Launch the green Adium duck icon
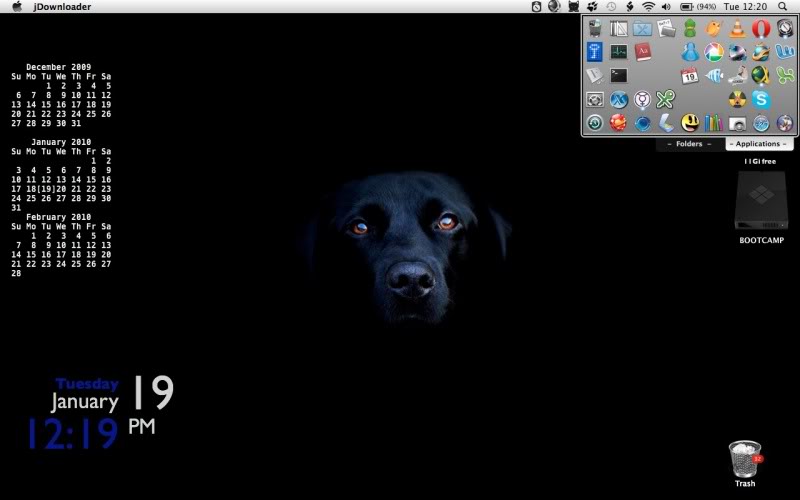The width and height of the screenshot is (800, 500). [x=690, y=28]
